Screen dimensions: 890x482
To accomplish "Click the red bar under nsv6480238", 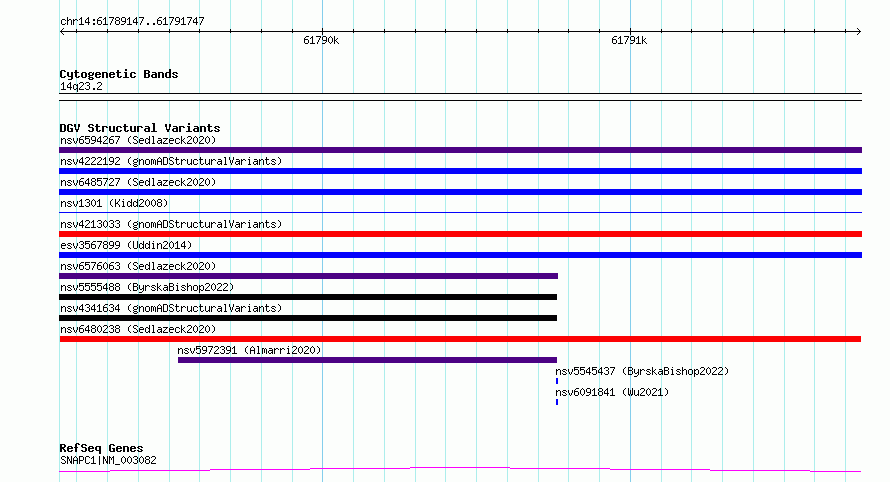I will 460,339.
